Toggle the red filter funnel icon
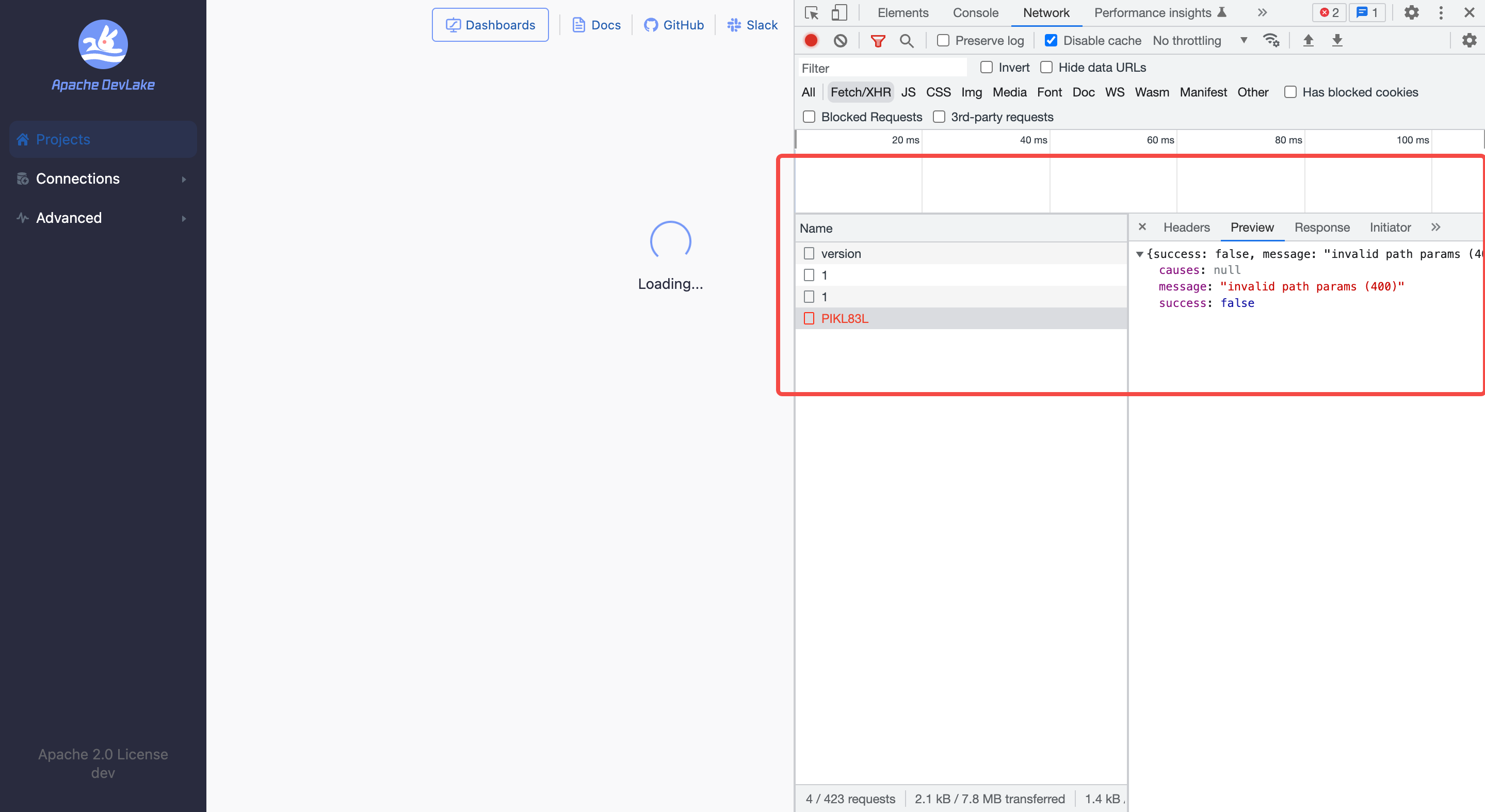The width and height of the screenshot is (1485, 812). pyautogui.click(x=877, y=40)
